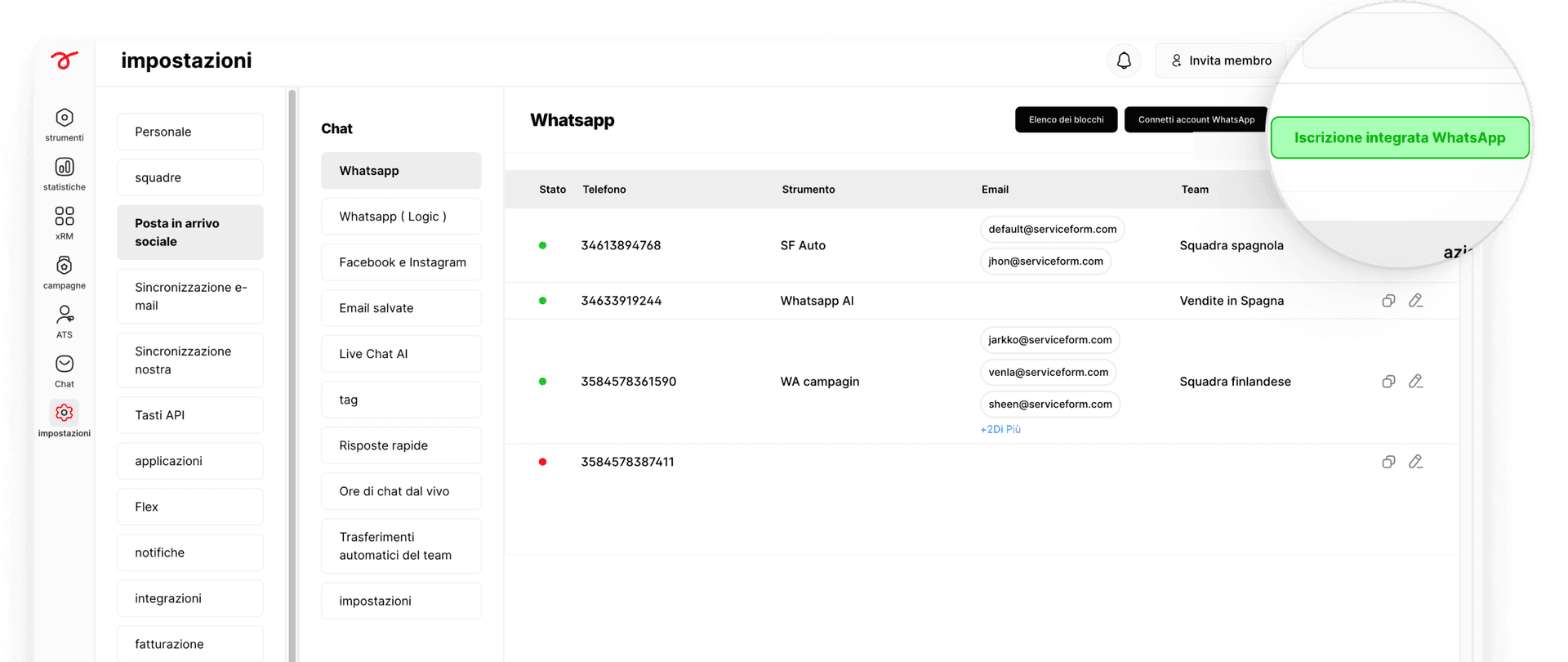Image resolution: width=1568 pixels, height=662 pixels.
Task: Open Facebook e Instagram settings
Action: pyautogui.click(x=401, y=262)
